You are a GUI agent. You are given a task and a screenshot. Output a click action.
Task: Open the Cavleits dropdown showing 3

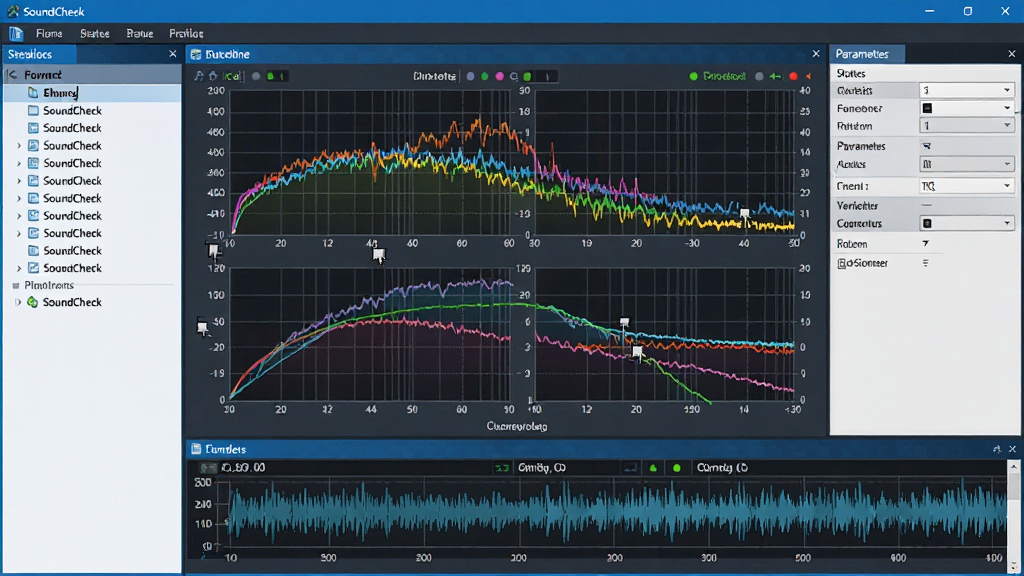[x=967, y=90]
